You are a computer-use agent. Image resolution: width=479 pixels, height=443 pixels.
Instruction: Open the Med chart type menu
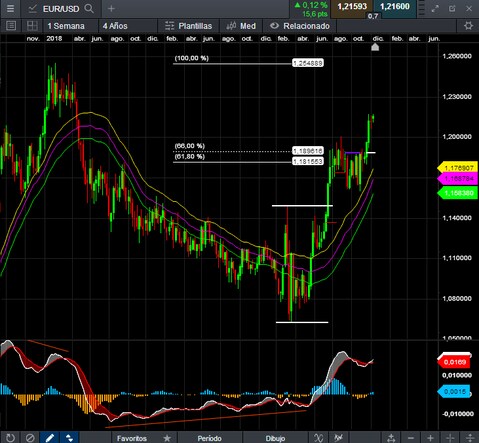(x=241, y=26)
